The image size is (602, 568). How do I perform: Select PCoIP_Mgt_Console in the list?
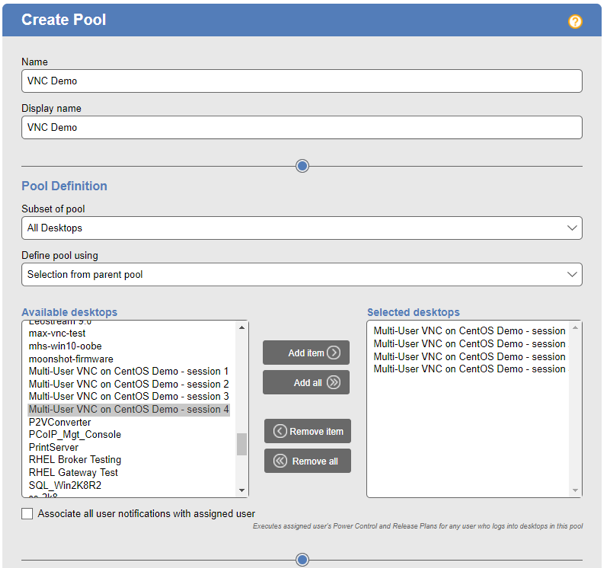coord(75,435)
